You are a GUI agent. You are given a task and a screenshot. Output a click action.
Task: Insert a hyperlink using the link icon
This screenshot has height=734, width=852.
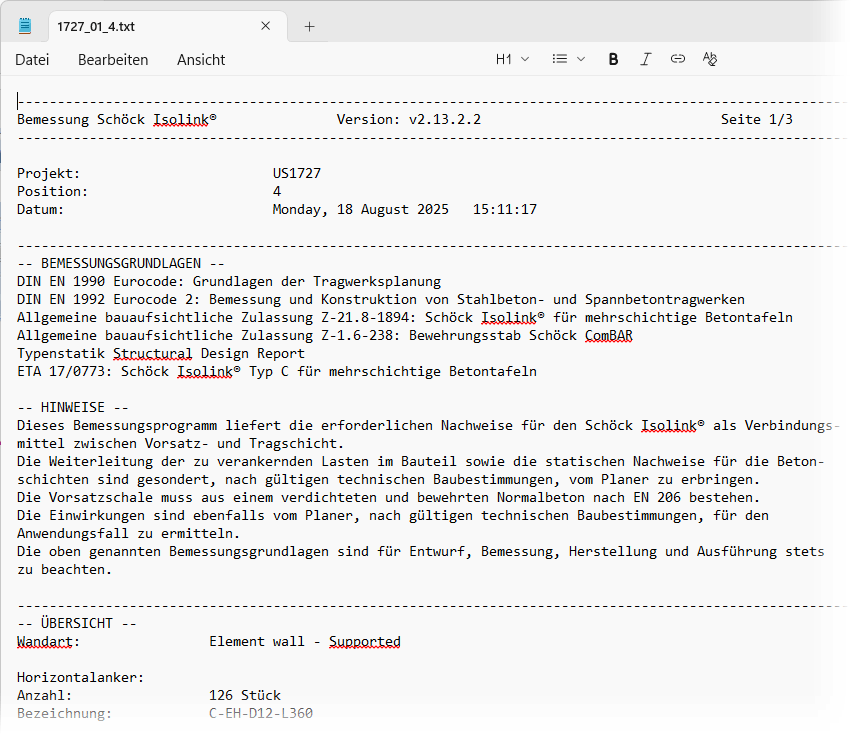click(677, 59)
